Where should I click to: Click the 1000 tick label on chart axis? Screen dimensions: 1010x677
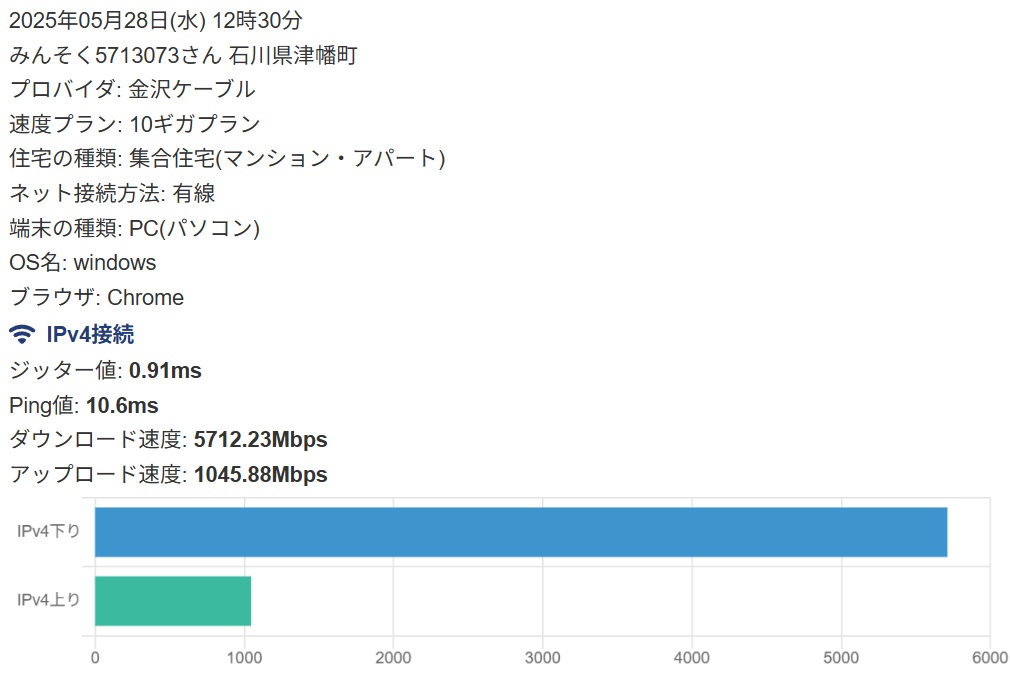pyautogui.click(x=244, y=658)
